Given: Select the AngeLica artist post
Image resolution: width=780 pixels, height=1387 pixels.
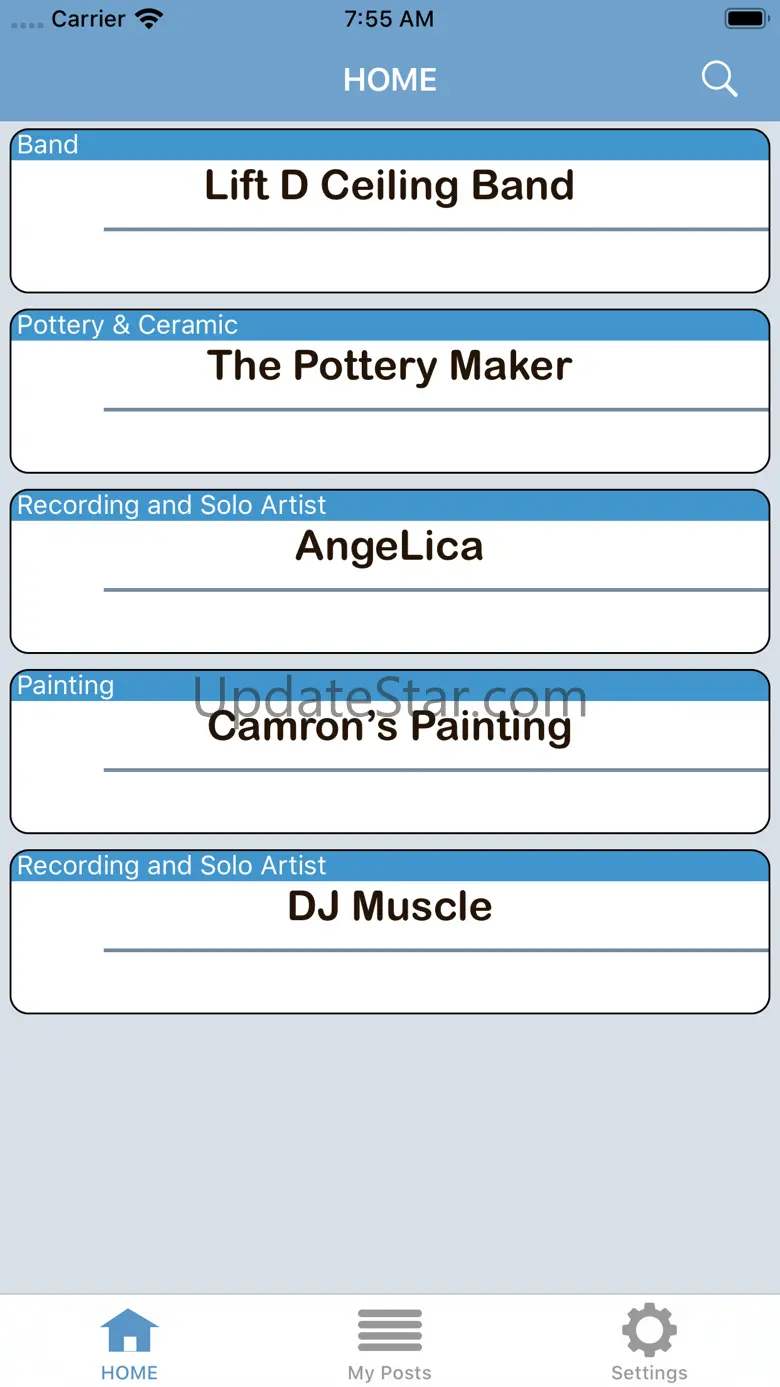Looking at the screenshot, I should 390,571.
